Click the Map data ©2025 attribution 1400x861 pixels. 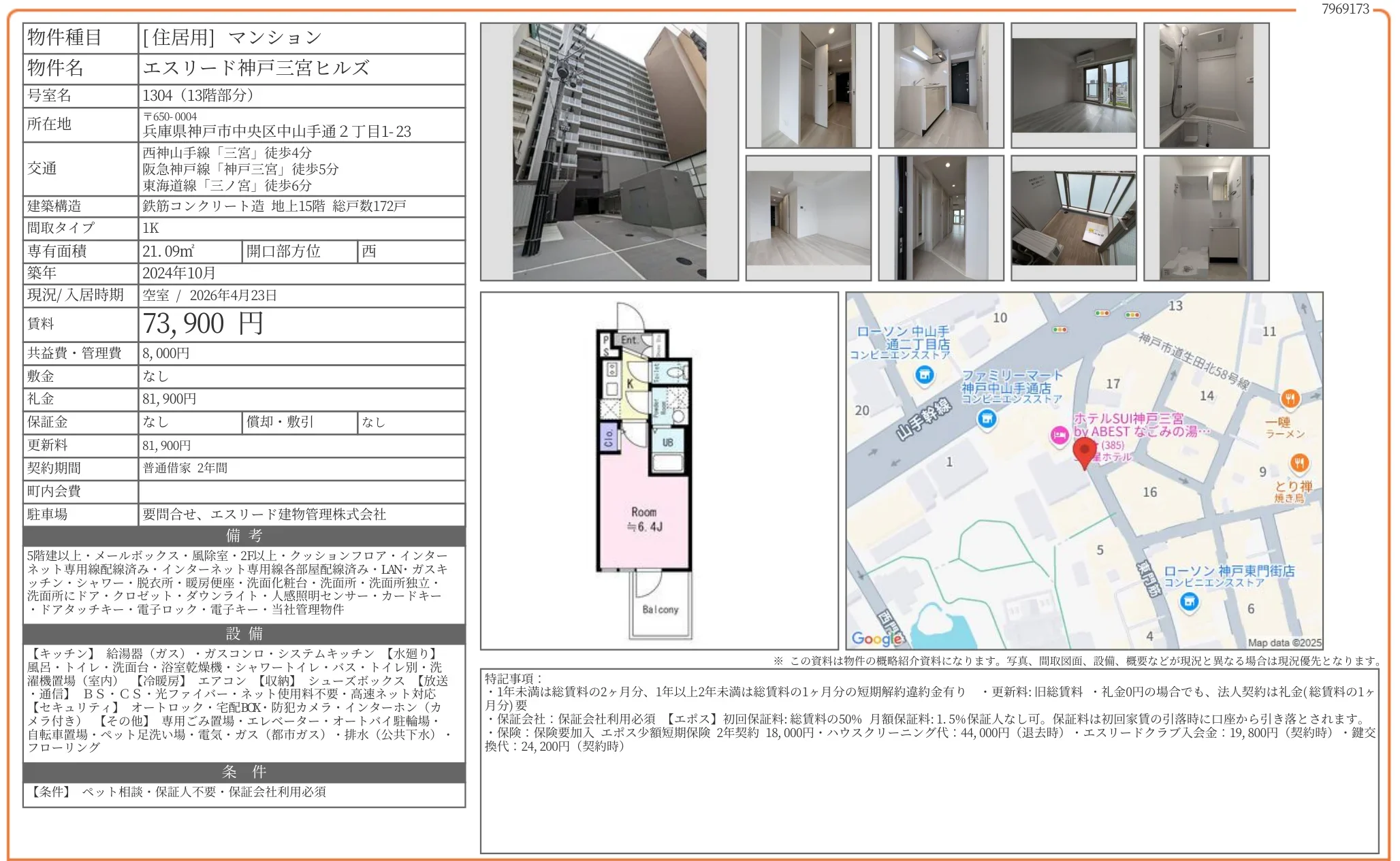pos(1284,643)
